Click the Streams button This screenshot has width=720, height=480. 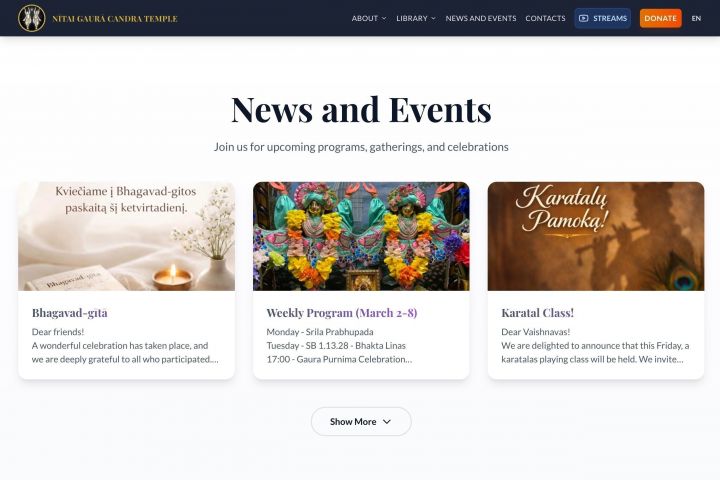click(x=602, y=18)
